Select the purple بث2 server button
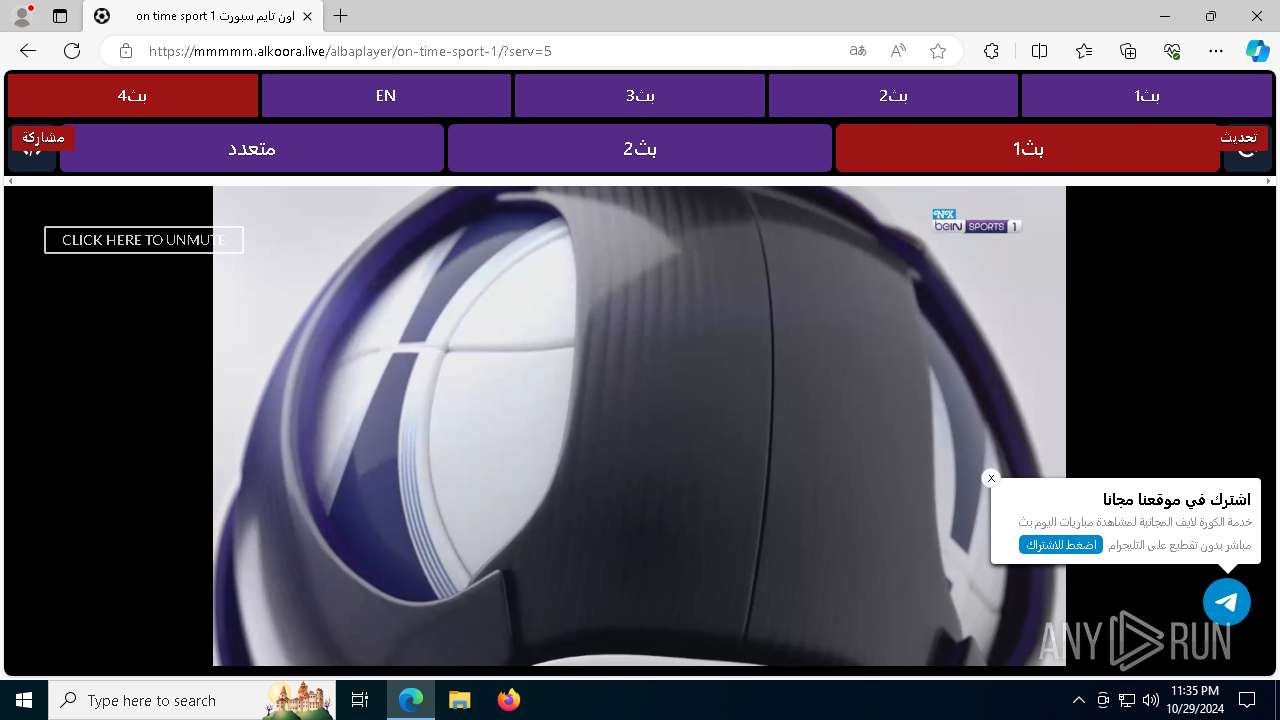Viewport: 1280px width, 720px height. point(640,148)
